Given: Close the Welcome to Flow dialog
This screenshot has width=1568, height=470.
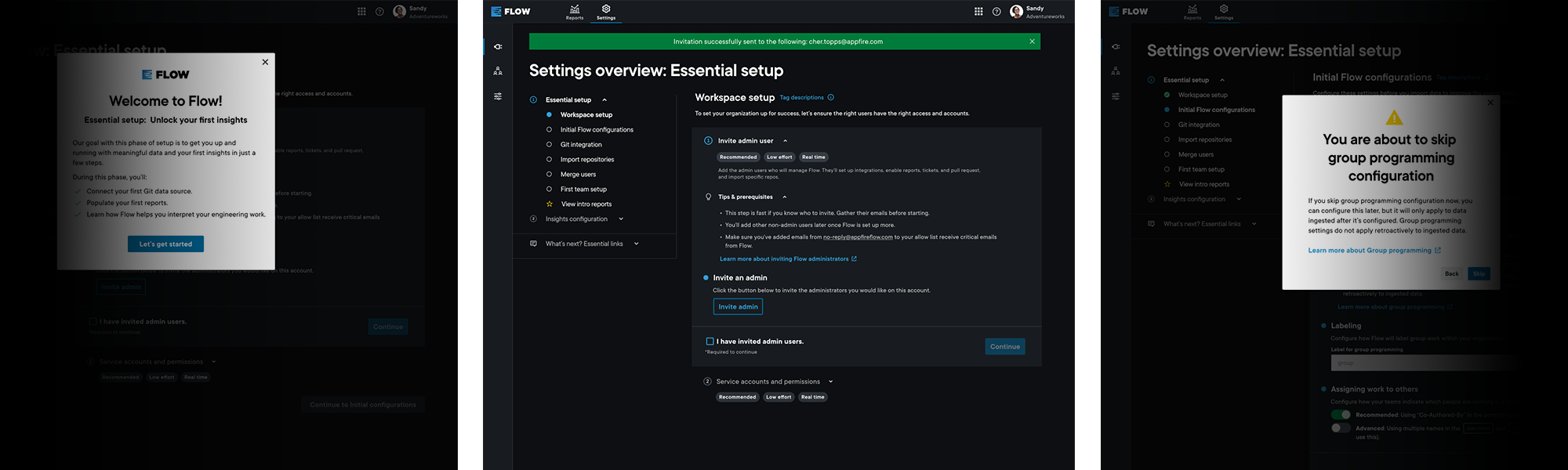Looking at the screenshot, I should pos(265,62).
